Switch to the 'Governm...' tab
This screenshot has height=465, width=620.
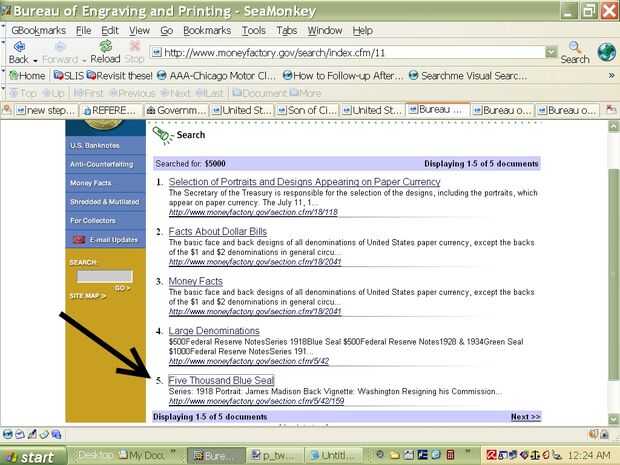176,110
